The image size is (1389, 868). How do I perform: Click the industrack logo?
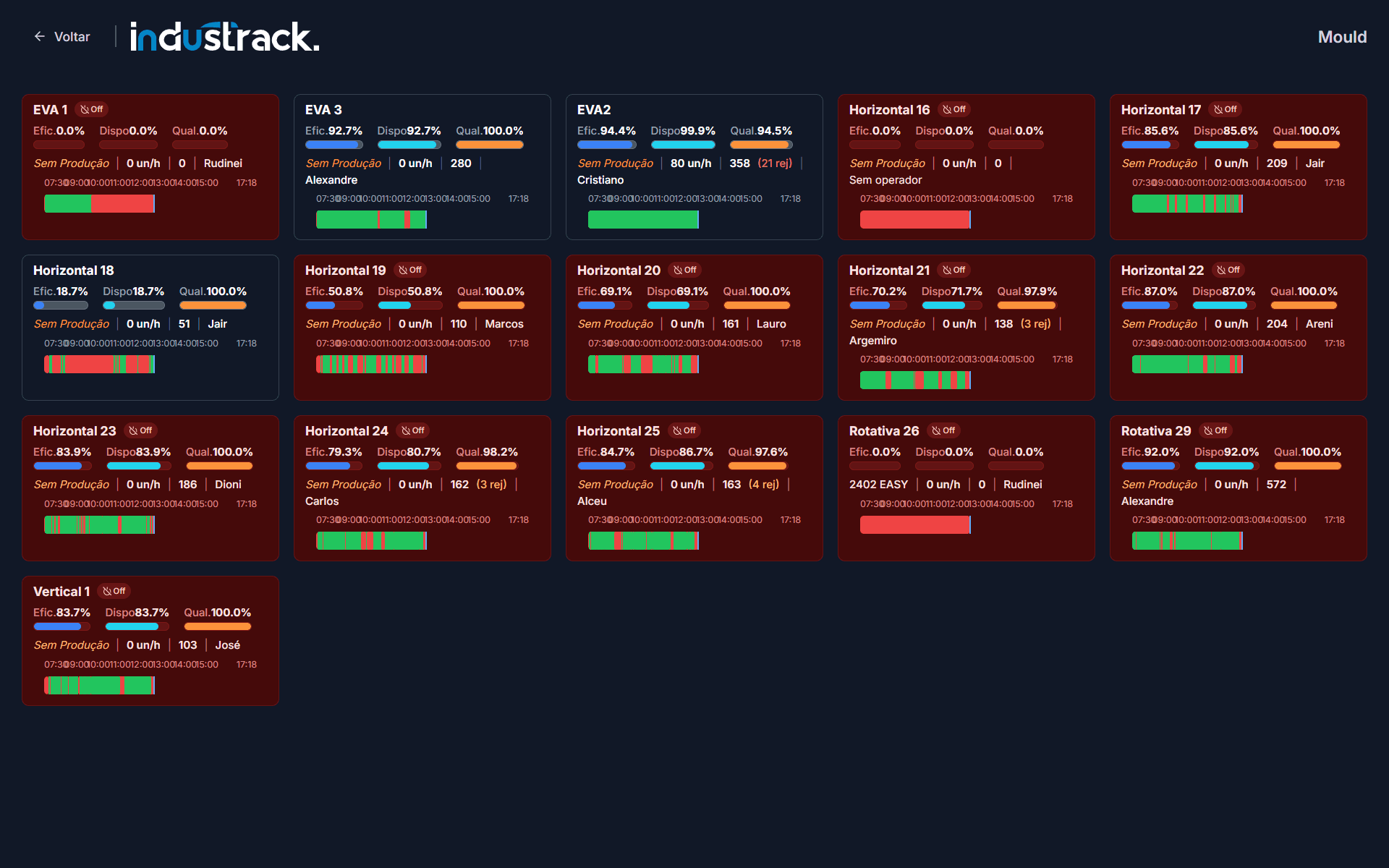[224, 36]
